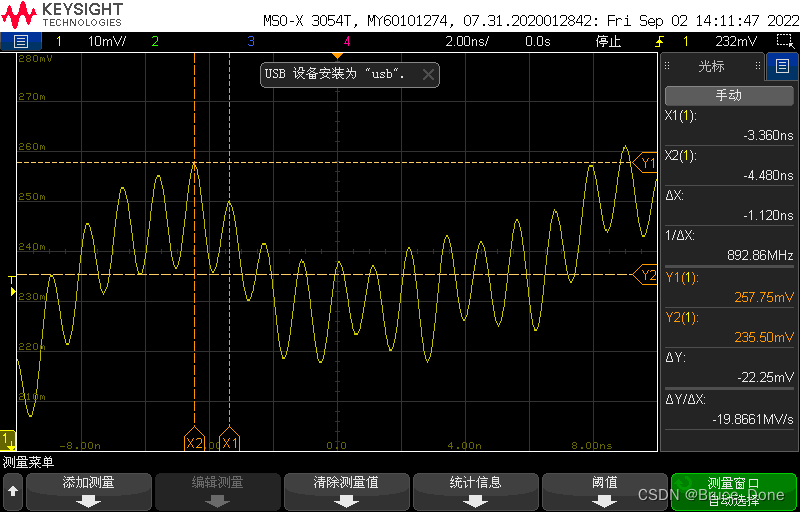
Task: Click the Keysight Technologies logo
Action: 62,14
